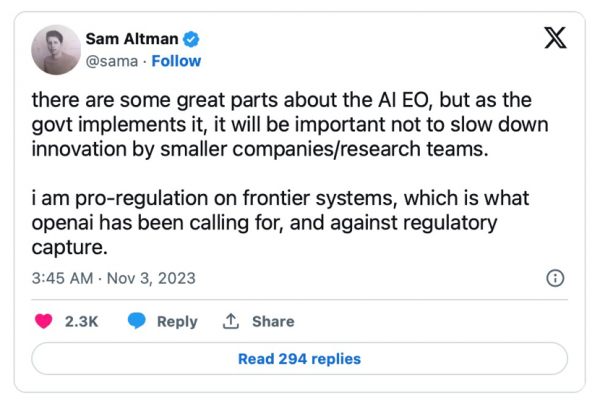600x404 pixels.
Task: Like the tweet with the heart icon
Action: (45, 321)
